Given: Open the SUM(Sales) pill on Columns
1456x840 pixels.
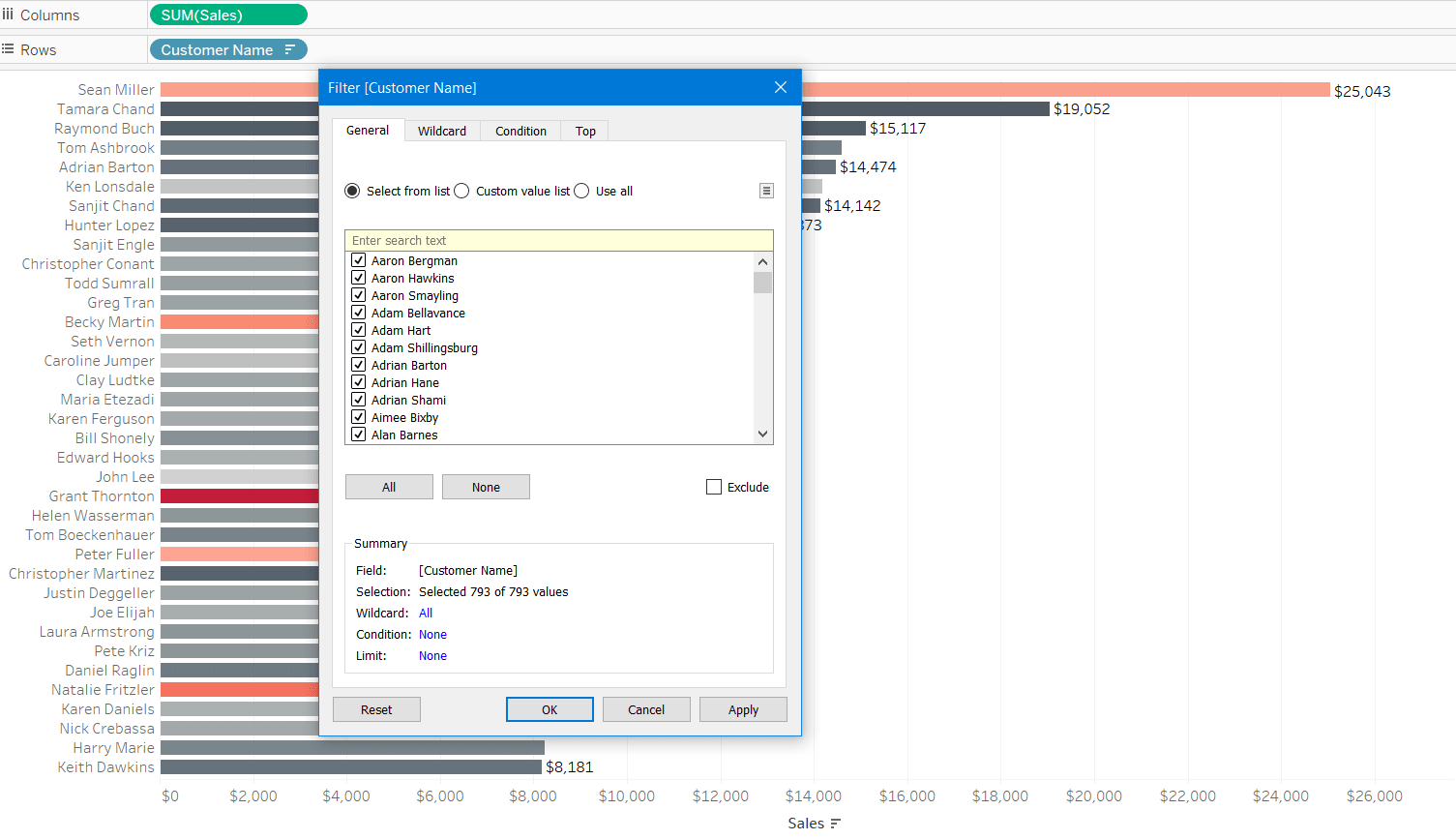Looking at the screenshot, I should click(227, 15).
